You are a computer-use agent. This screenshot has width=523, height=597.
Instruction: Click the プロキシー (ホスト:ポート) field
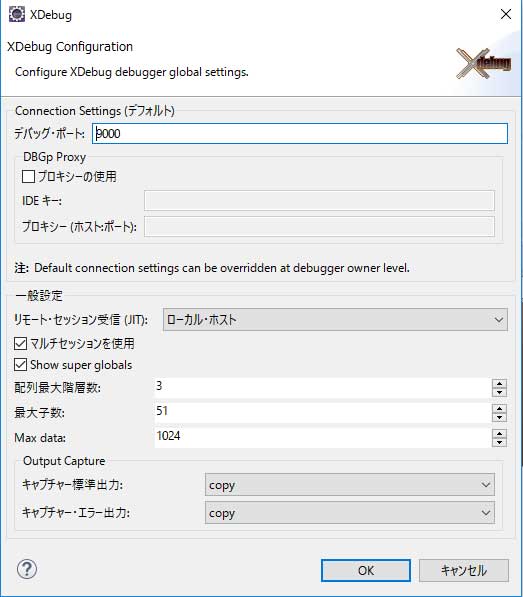click(x=319, y=227)
